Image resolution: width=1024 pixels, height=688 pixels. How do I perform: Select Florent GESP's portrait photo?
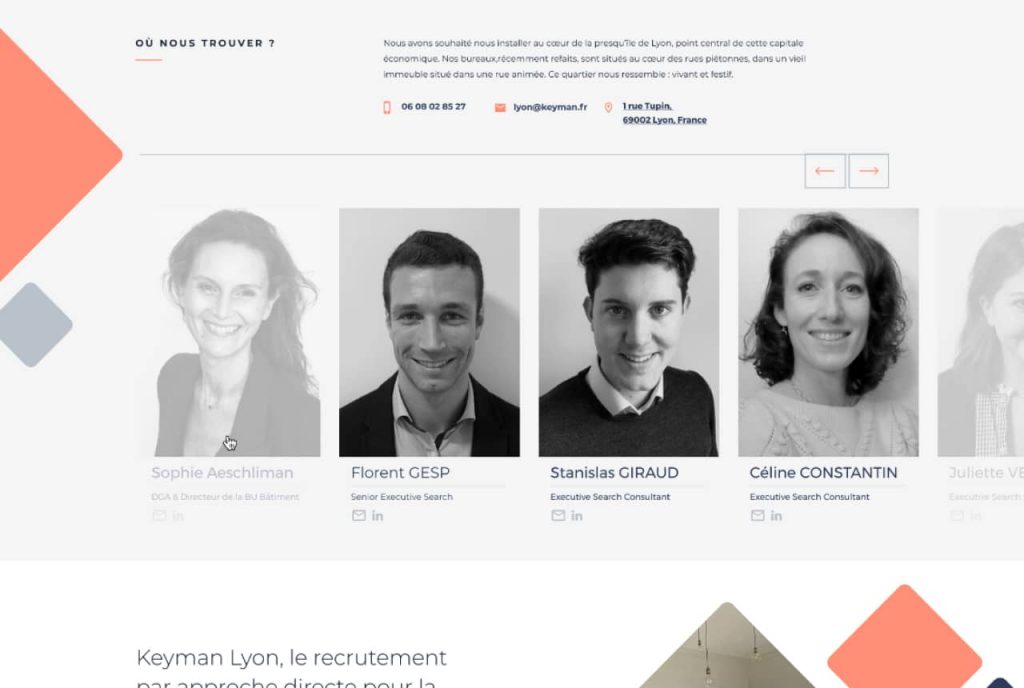tap(429, 332)
